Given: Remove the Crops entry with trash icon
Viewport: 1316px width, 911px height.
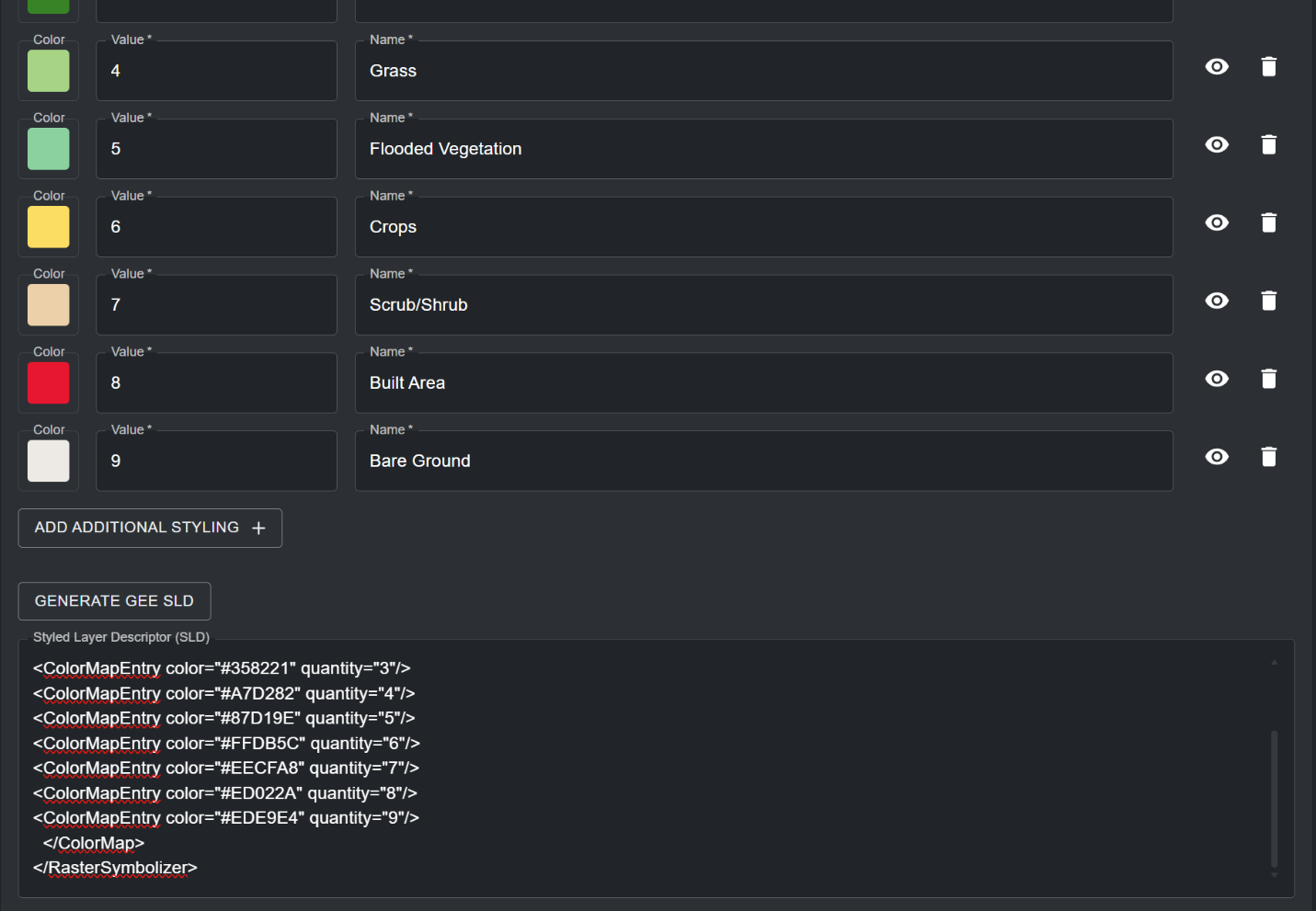Looking at the screenshot, I should (1269, 223).
